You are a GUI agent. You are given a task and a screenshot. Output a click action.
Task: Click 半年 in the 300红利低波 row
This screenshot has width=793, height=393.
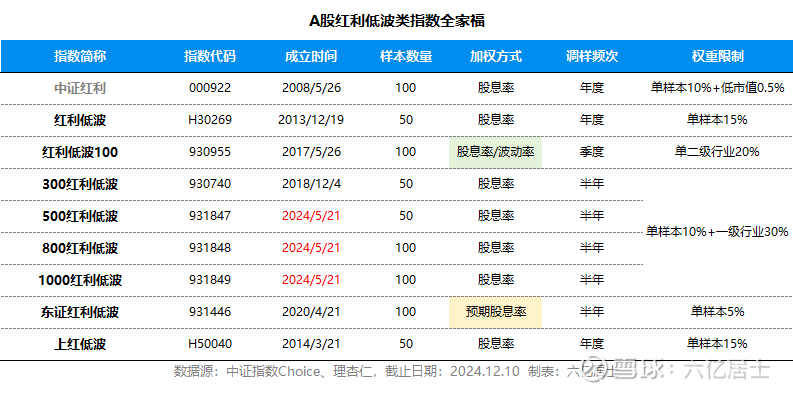[x=592, y=184]
